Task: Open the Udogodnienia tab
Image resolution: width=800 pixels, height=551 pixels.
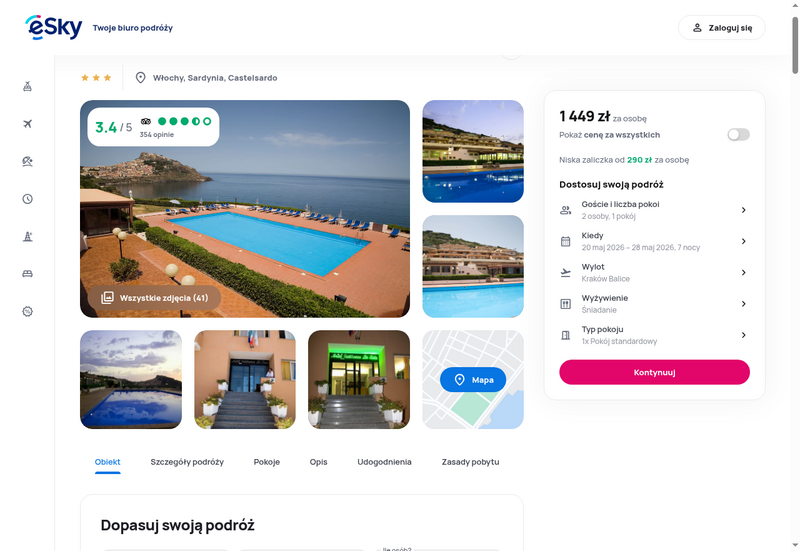Action: [x=384, y=462]
